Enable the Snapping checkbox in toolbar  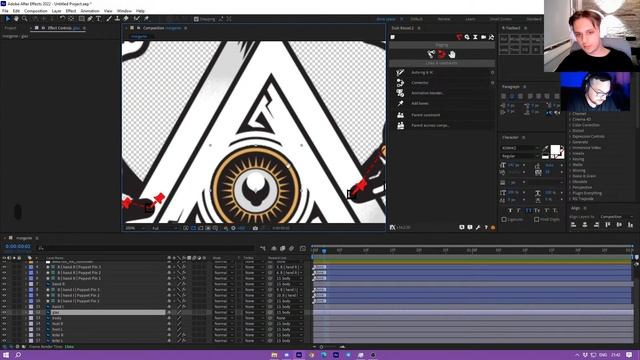(x=196, y=19)
